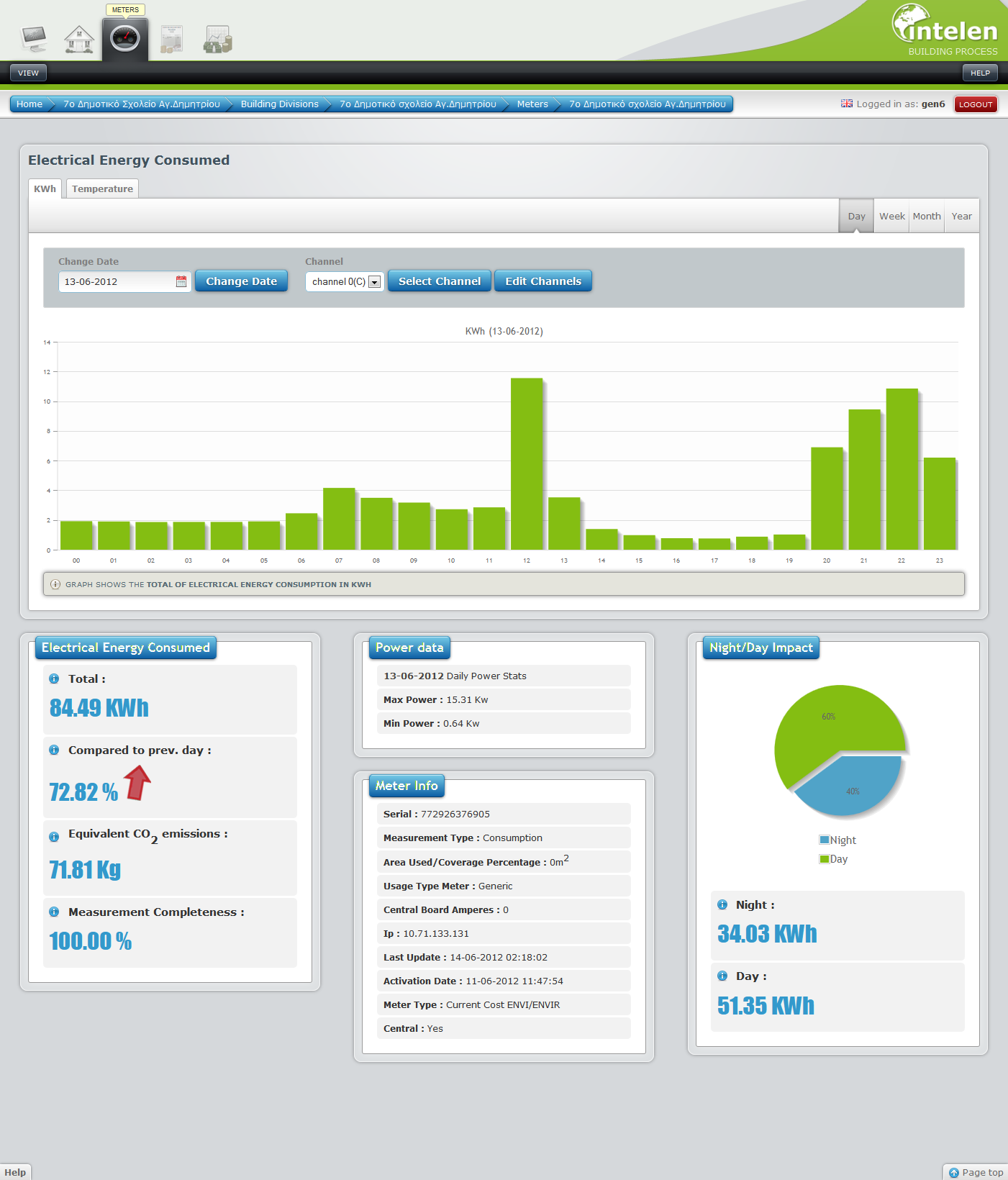Click the info icon beside Total
Screen dimensions: 1008x1180
coord(54,678)
